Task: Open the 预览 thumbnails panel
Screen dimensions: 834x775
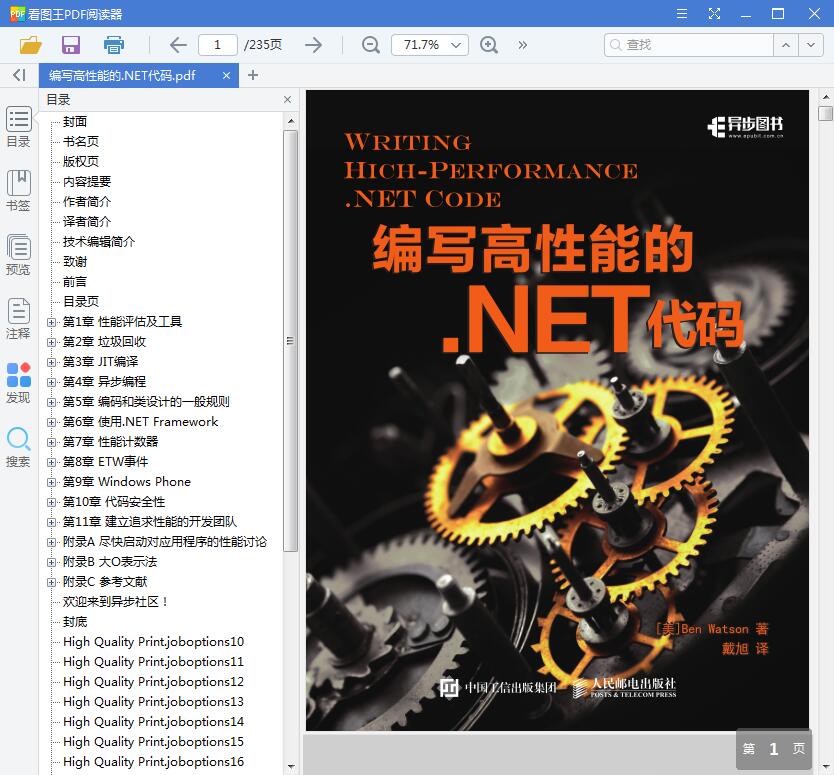Action: pyautogui.click(x=19, y=255)
